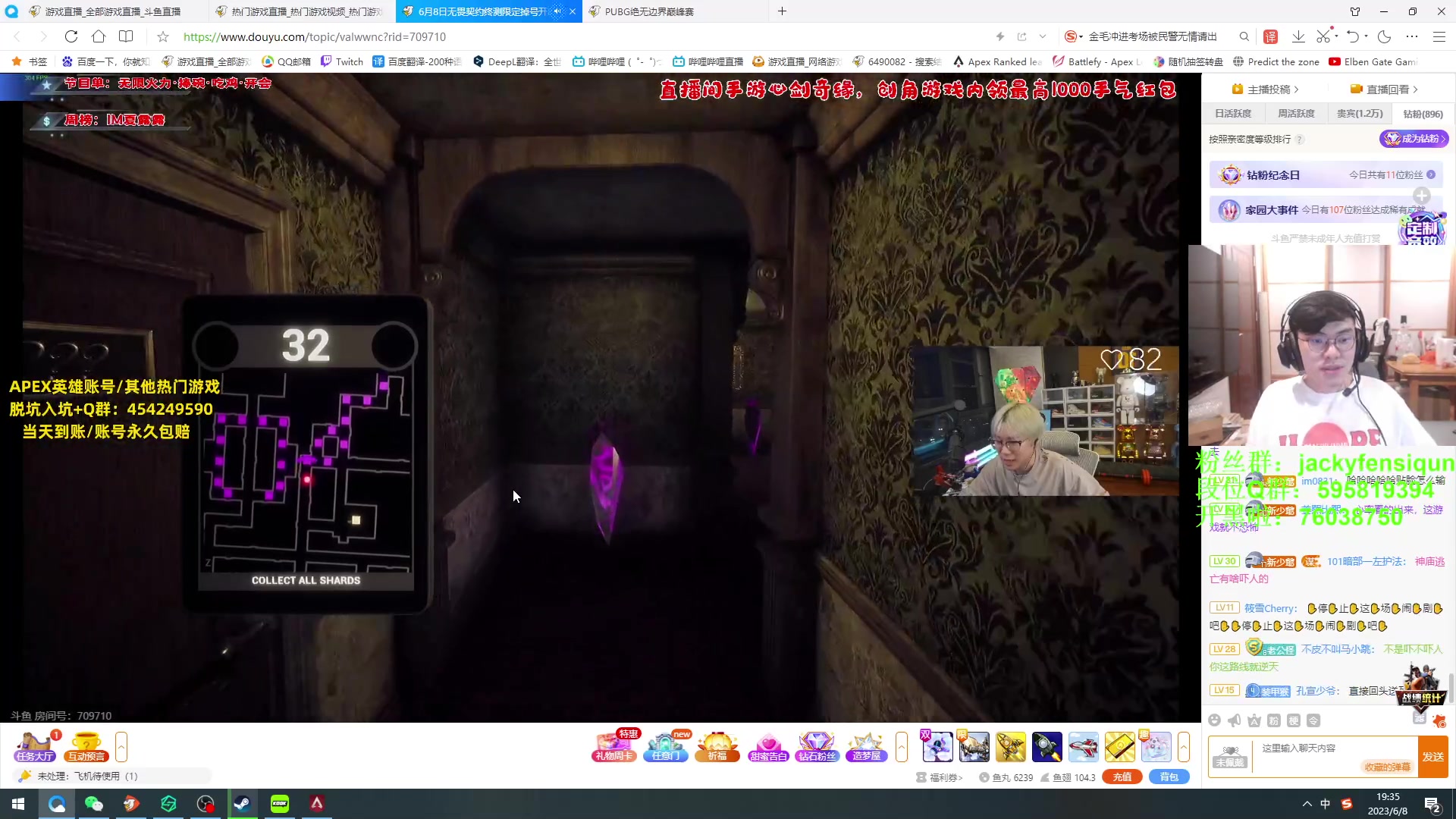Screen dimensions: 1456x819
Task: Click the 充值 recharge button
Action: [1122, 777]
